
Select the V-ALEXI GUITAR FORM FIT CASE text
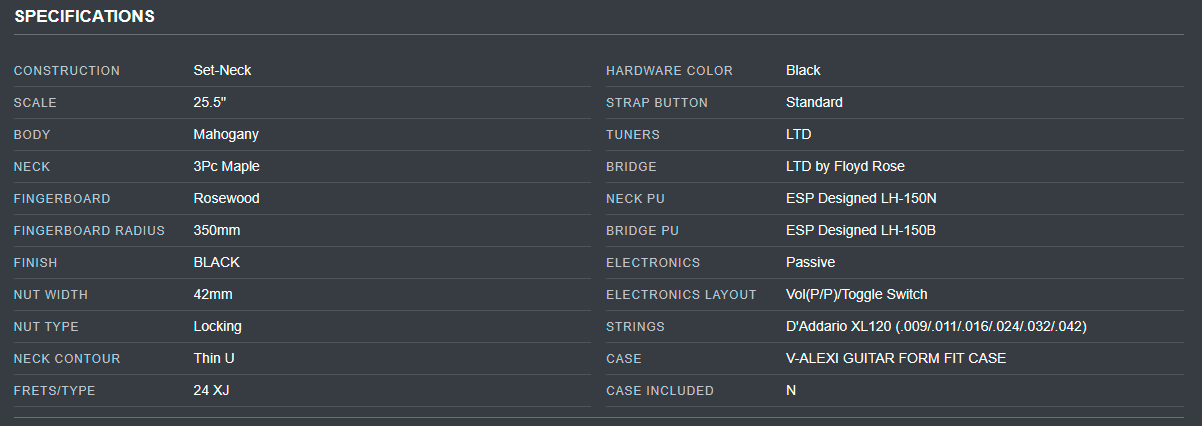coord(896,358)
